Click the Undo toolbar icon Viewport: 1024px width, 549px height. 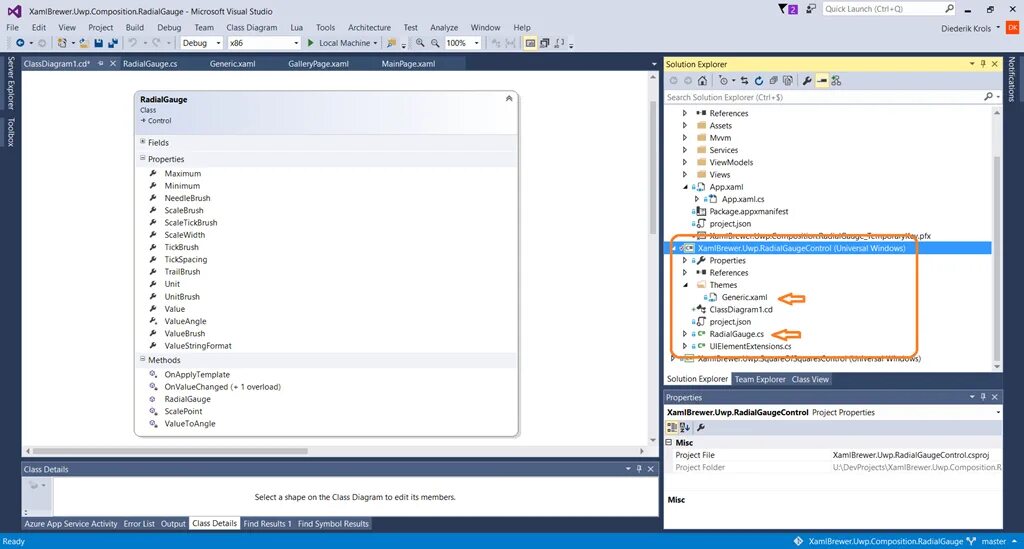pyautogui.click(x=133, y=43)
